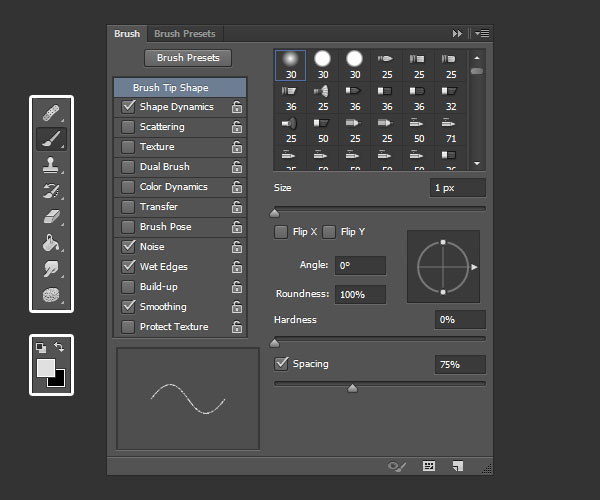Select the Sponge tool
This screenshot has width=600, height=500.
click(x=51, y=296)
